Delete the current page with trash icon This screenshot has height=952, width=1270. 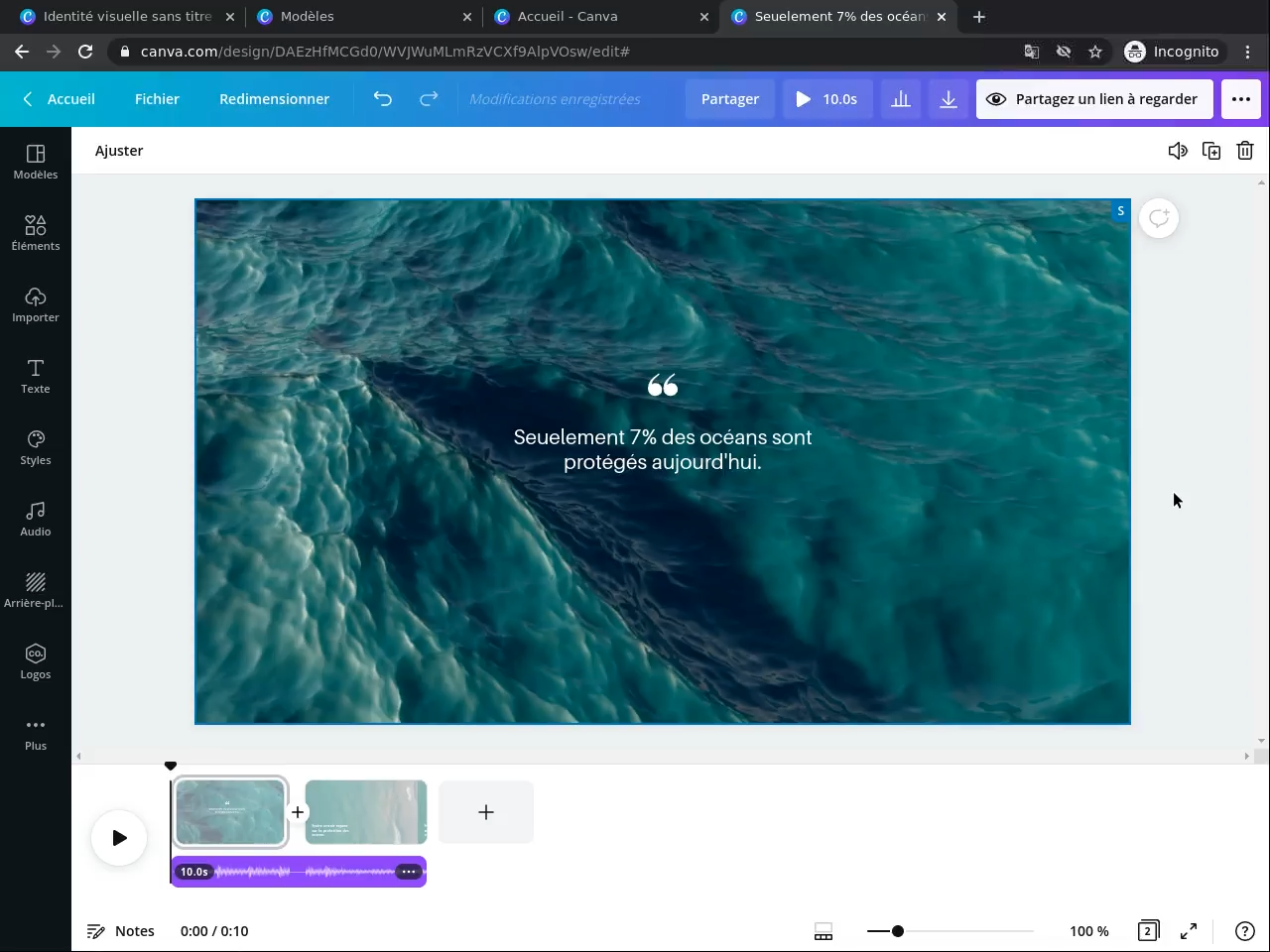pos(1245,151)
